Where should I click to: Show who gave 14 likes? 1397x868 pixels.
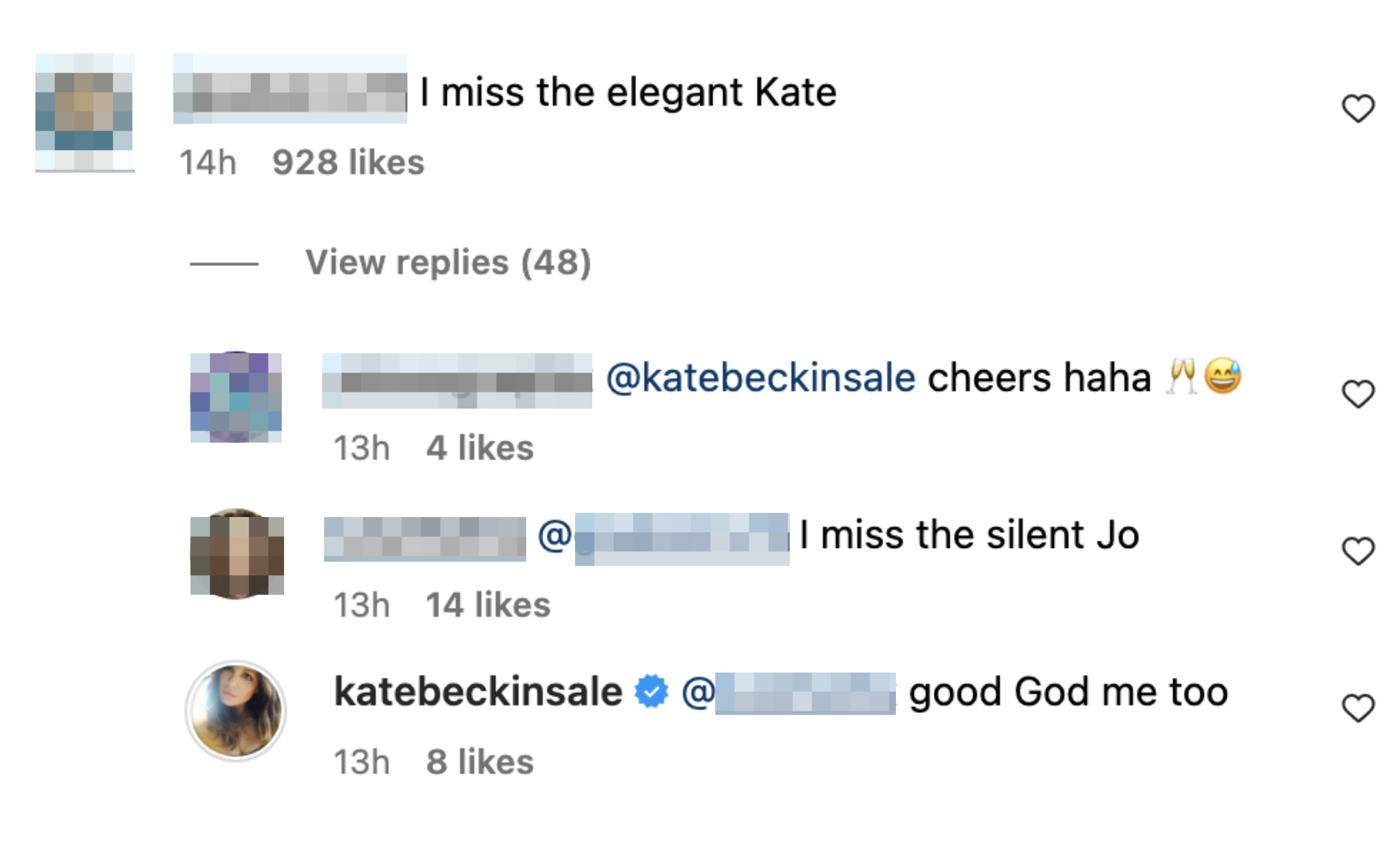tap(488, 605)
